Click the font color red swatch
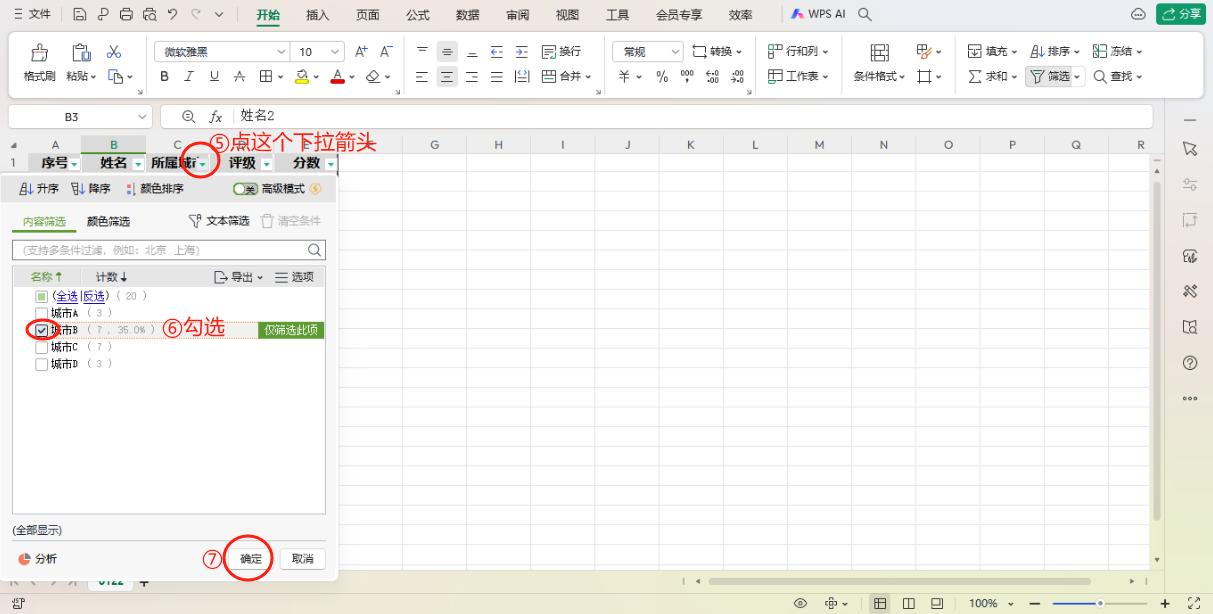The width and height of the screenshot is (1213, 614). pyautogui.click(x=337, y=76)
